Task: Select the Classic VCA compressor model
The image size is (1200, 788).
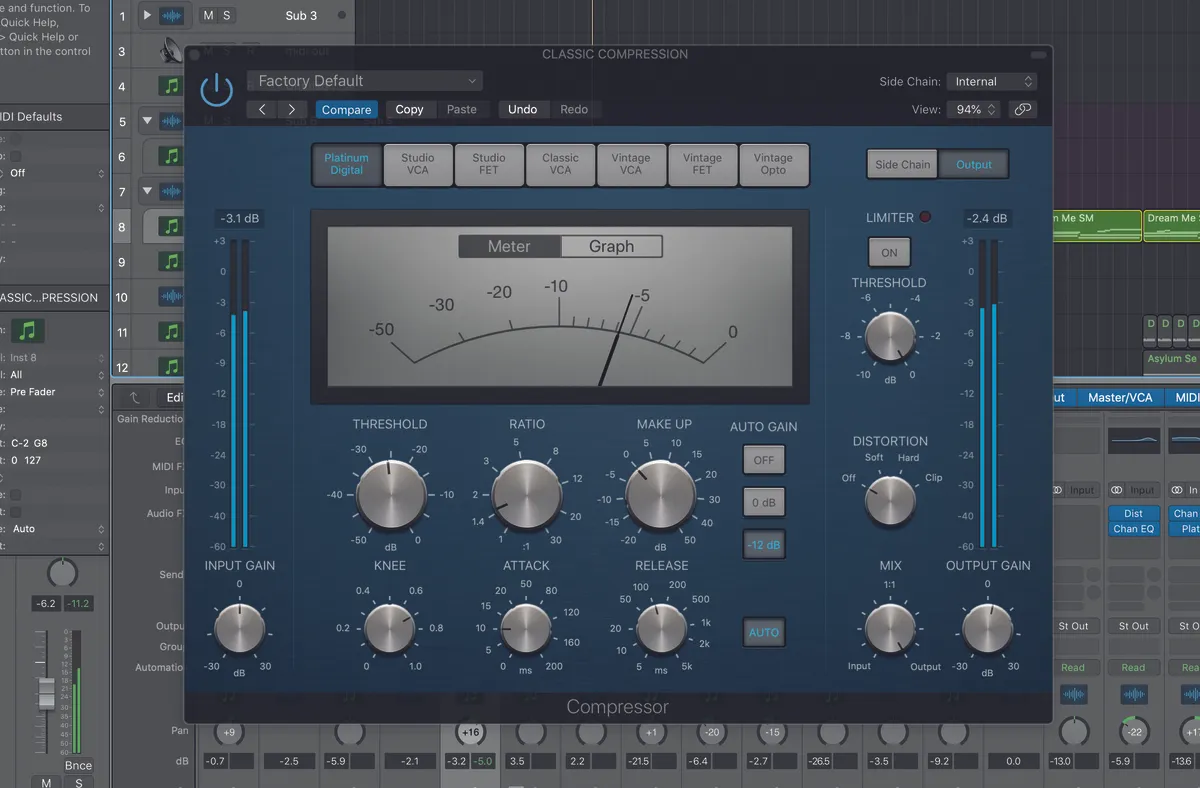Action: pos(560,164)
